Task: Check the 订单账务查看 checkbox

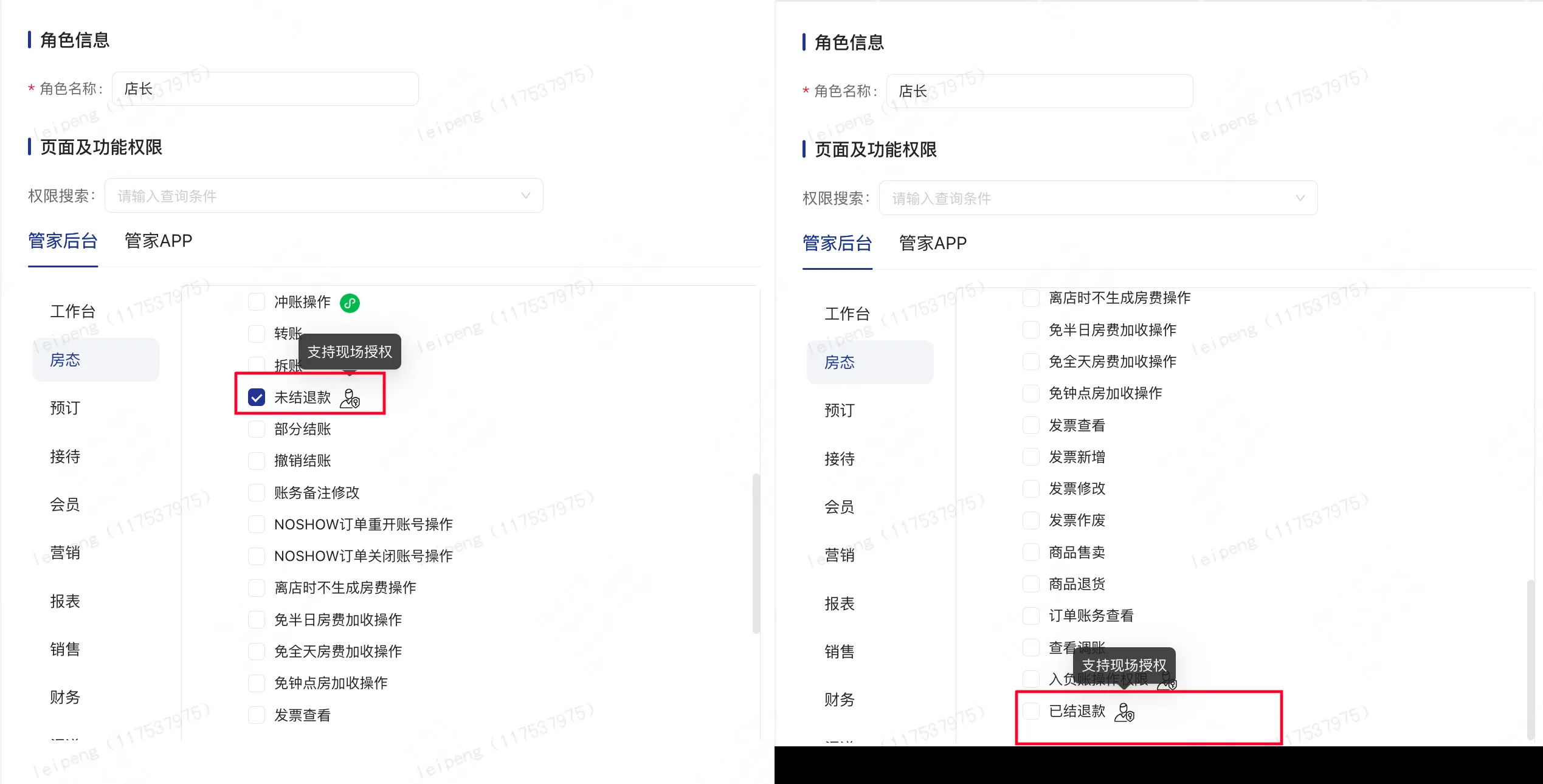Action: (1031, 616)
